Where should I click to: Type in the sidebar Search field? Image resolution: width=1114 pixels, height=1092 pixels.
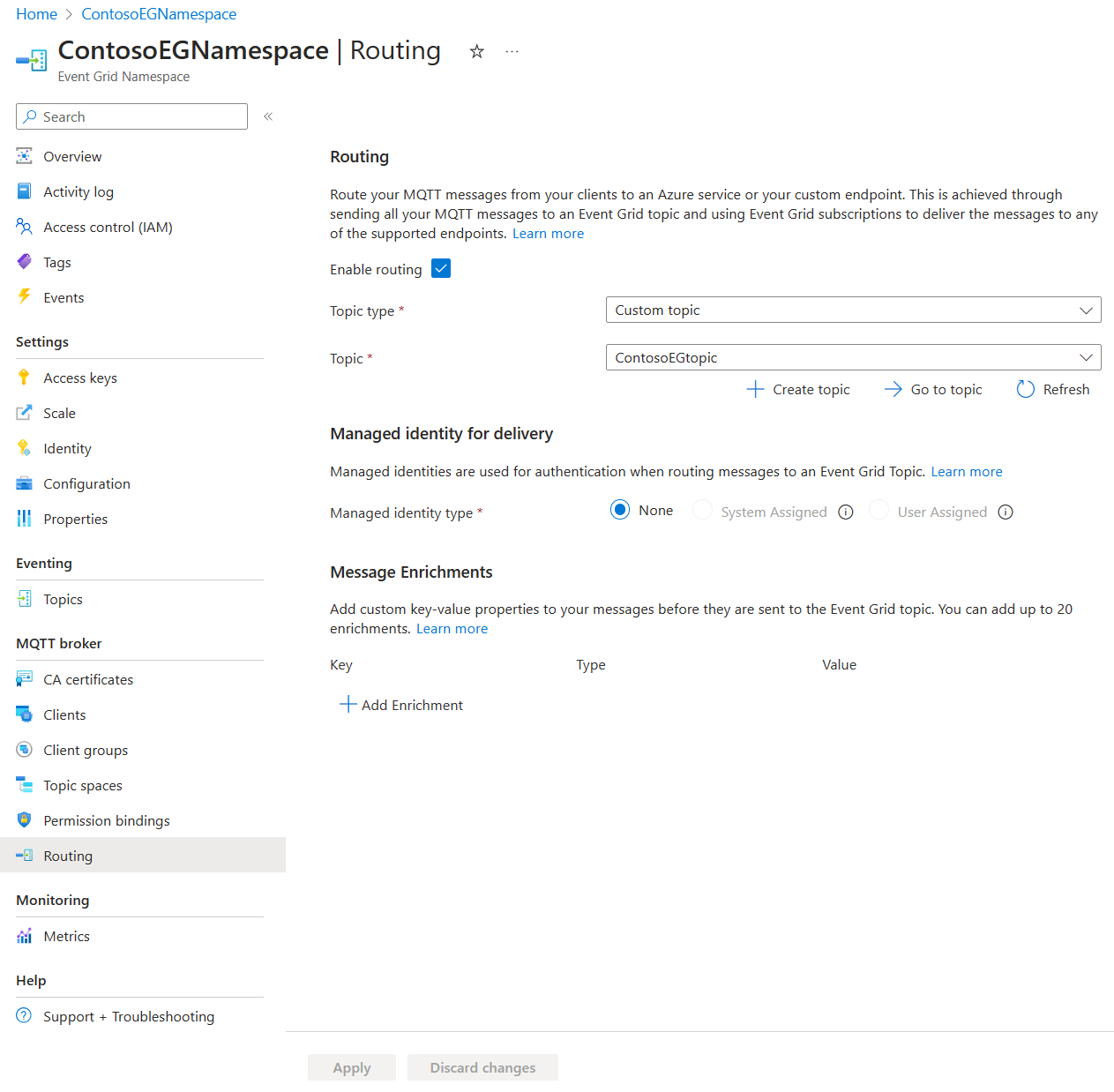131,116
